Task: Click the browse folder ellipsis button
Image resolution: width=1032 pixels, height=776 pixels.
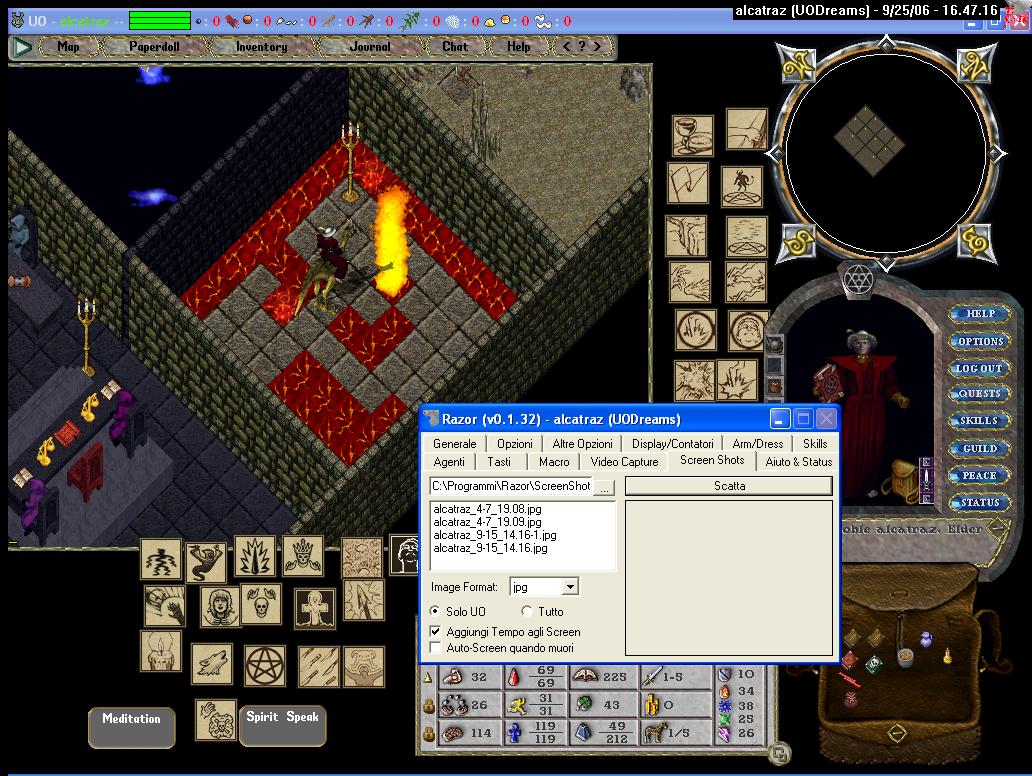Action: [x=604, y=487]
